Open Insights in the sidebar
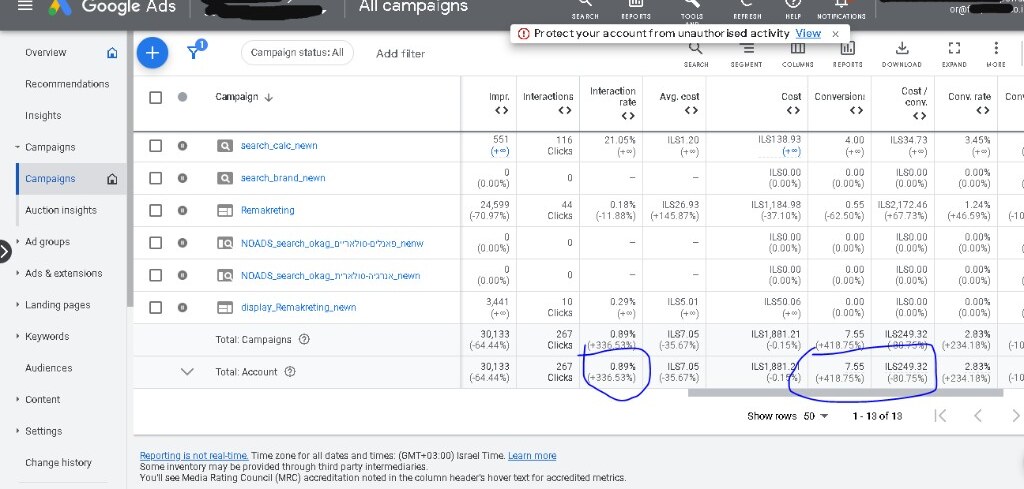This screenshot has width=1024, height=489. [43, 116]
